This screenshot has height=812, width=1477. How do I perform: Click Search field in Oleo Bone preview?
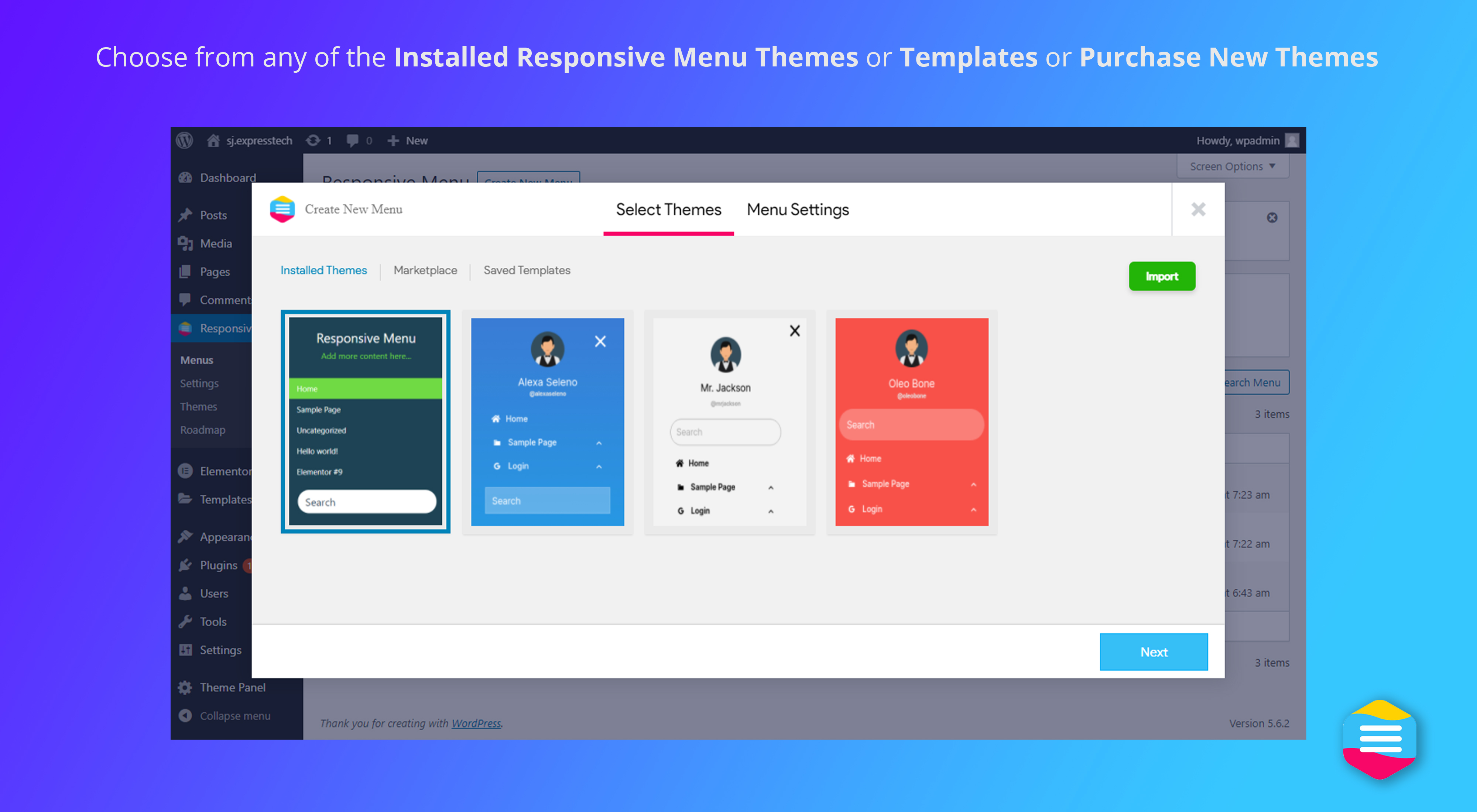click(x=911, y=424)
